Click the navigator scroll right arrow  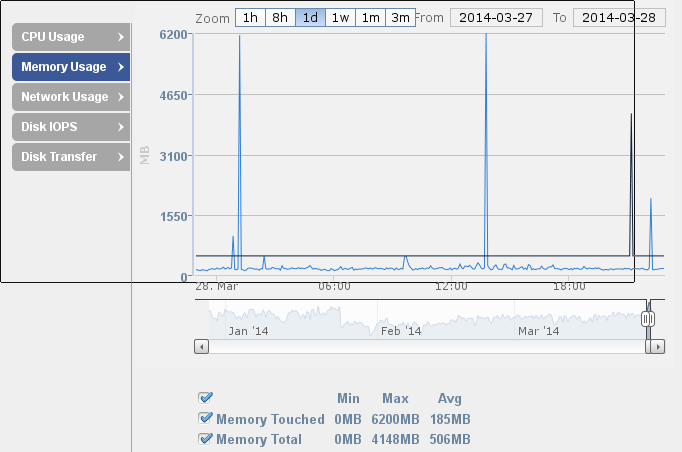click(x=658, y=347)
